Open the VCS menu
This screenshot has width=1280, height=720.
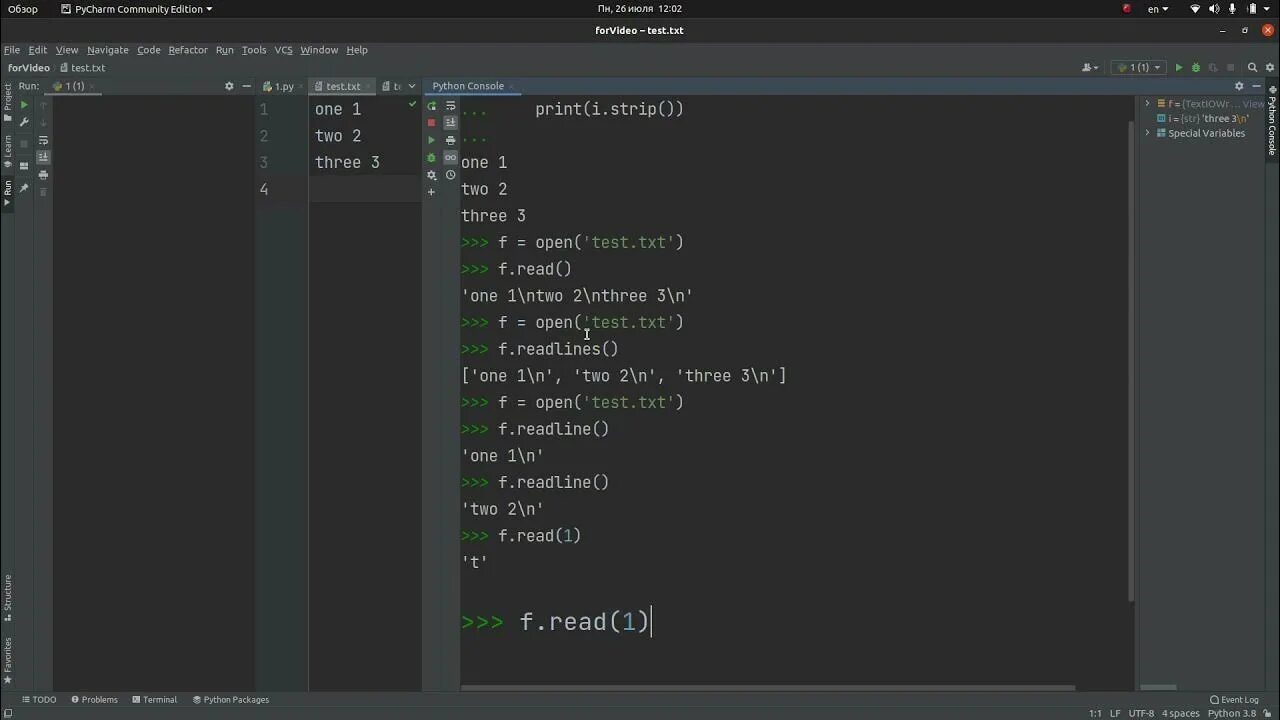[x=283, y=50]
